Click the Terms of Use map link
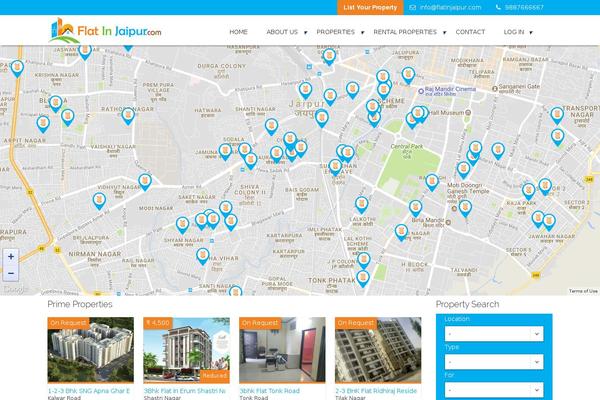Image resolution: width=600 pixels, height=400 pixels. tap(583, 291)
